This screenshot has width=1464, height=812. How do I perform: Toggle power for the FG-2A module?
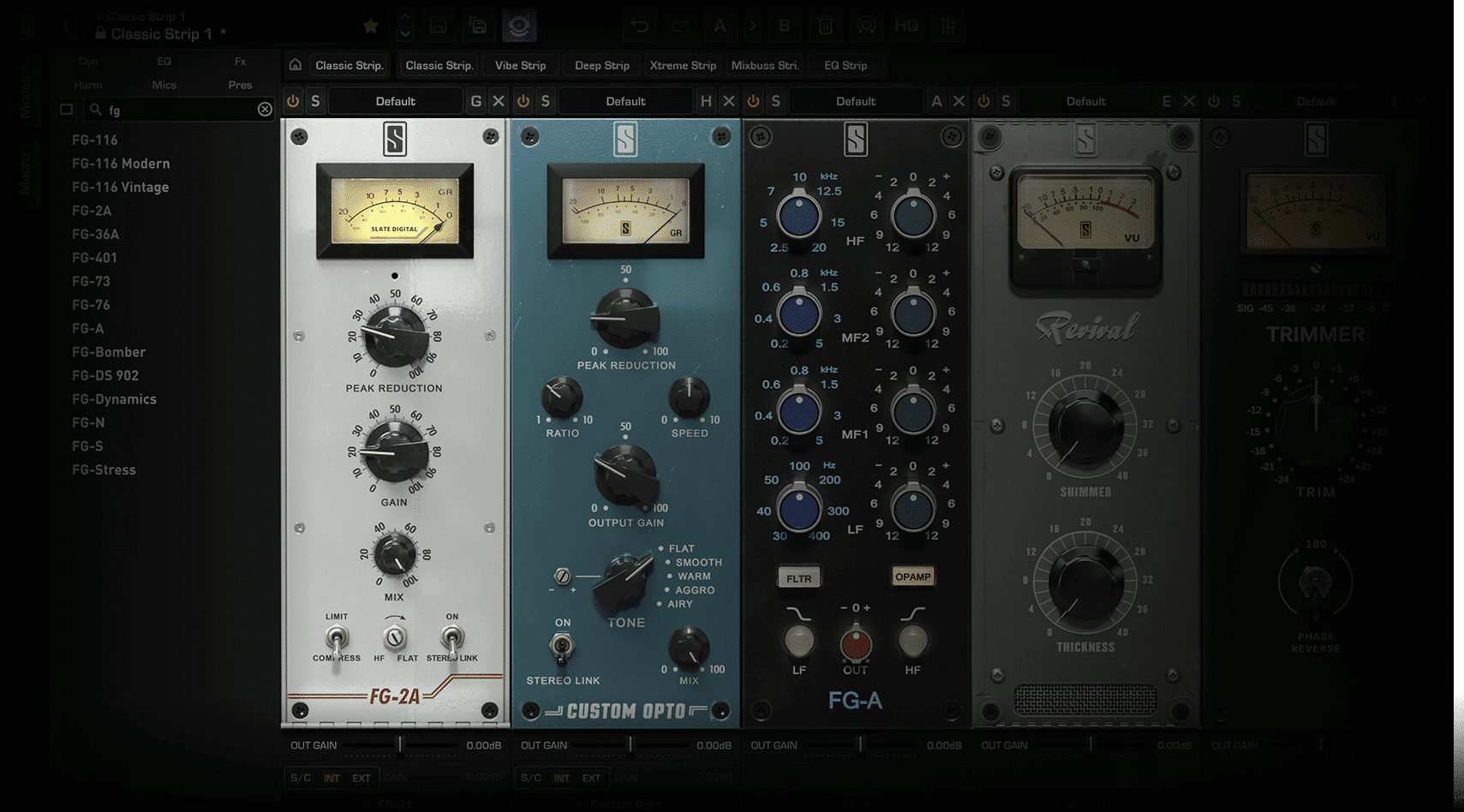point(293,101)
